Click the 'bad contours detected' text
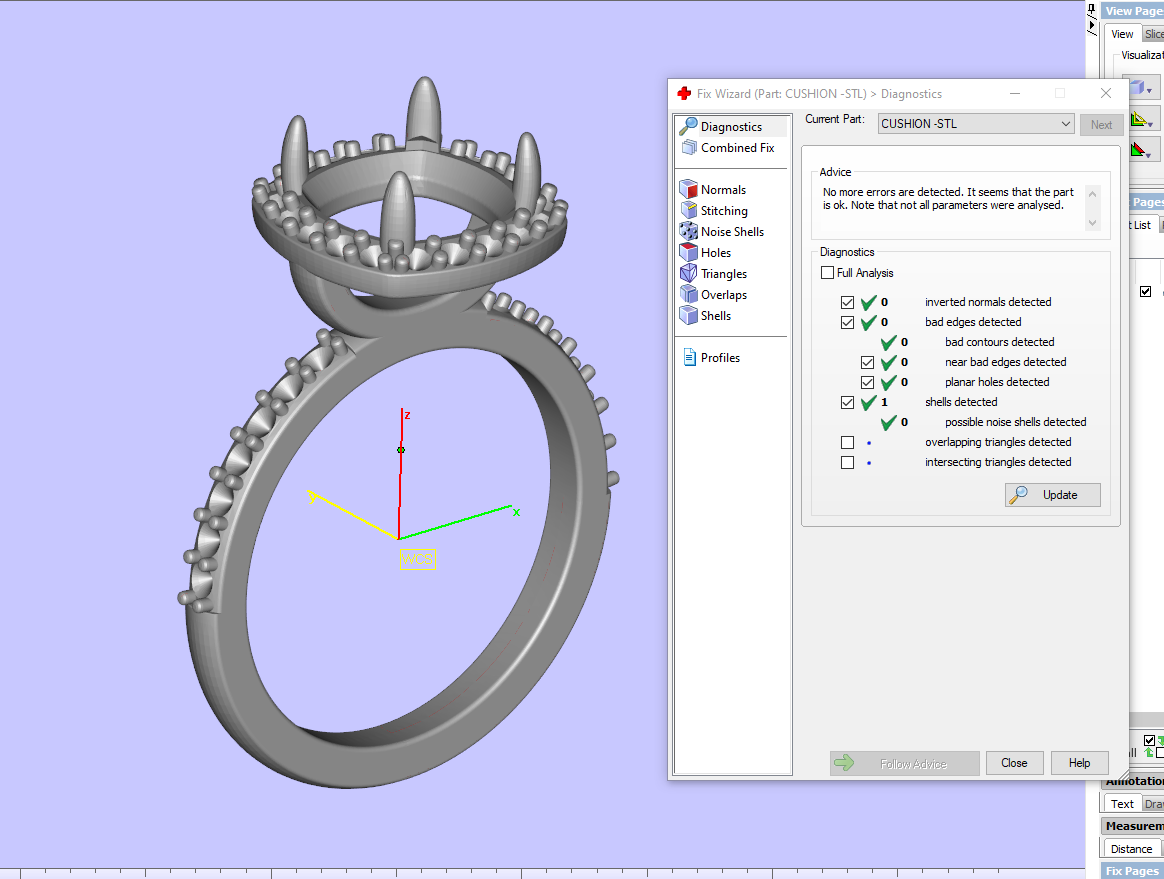Viewport: 1164px width, 879px height. click(999, 342)
